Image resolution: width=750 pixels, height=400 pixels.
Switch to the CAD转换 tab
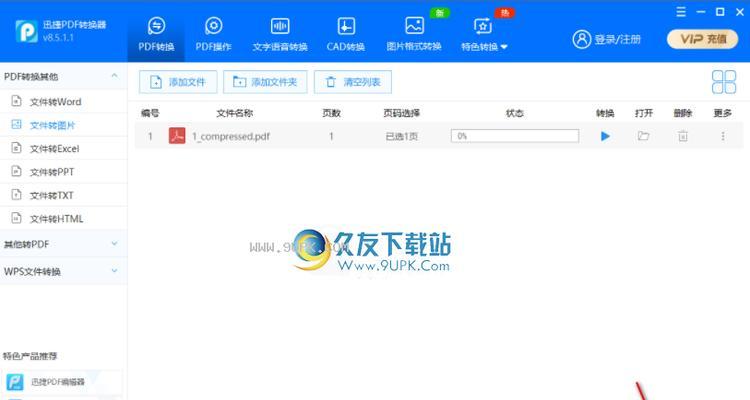[x=346, y=33]
